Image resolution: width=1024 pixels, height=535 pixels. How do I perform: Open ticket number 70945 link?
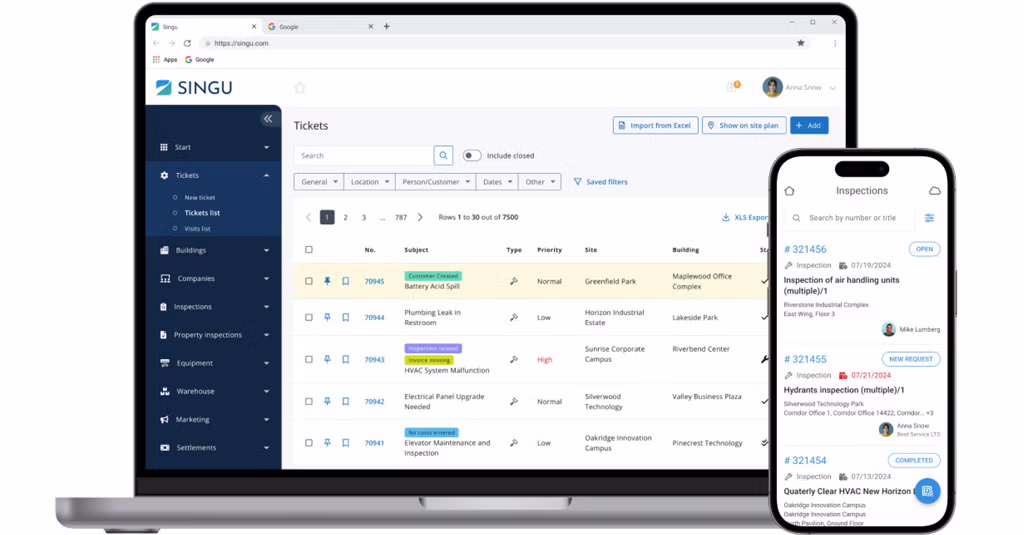point(374,282)
